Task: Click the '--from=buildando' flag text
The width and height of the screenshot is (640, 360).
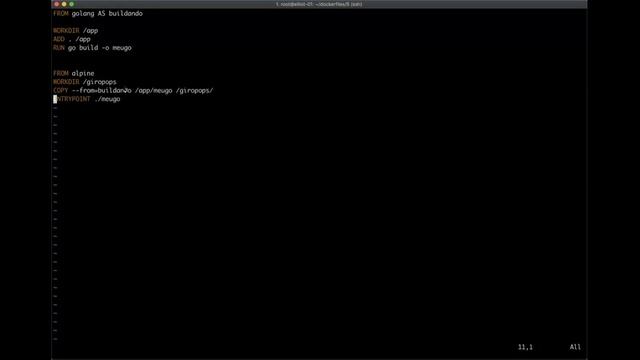Action: [x=102, y=91]
